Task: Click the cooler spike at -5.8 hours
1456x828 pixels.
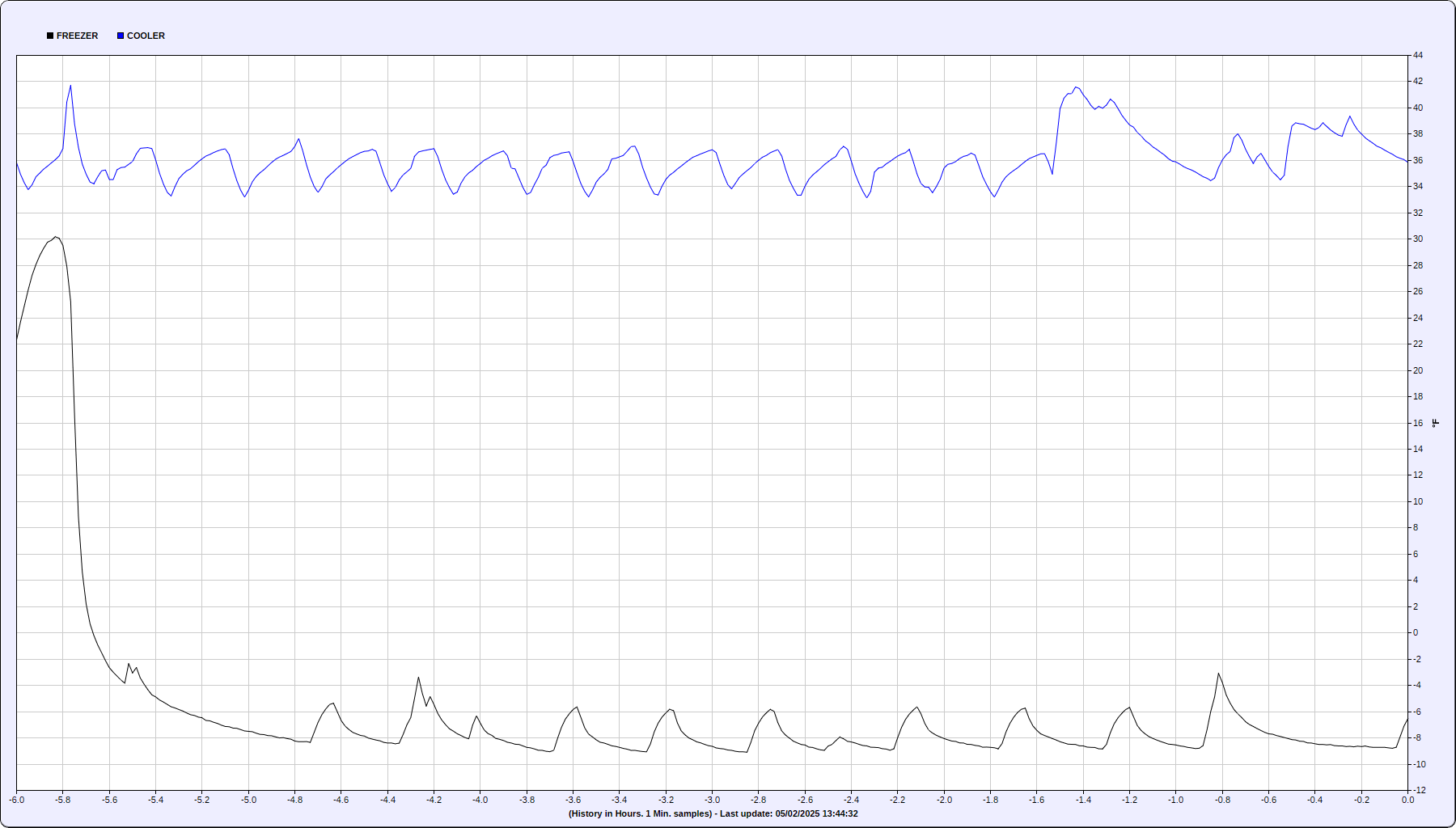Action: click(70, 86)
